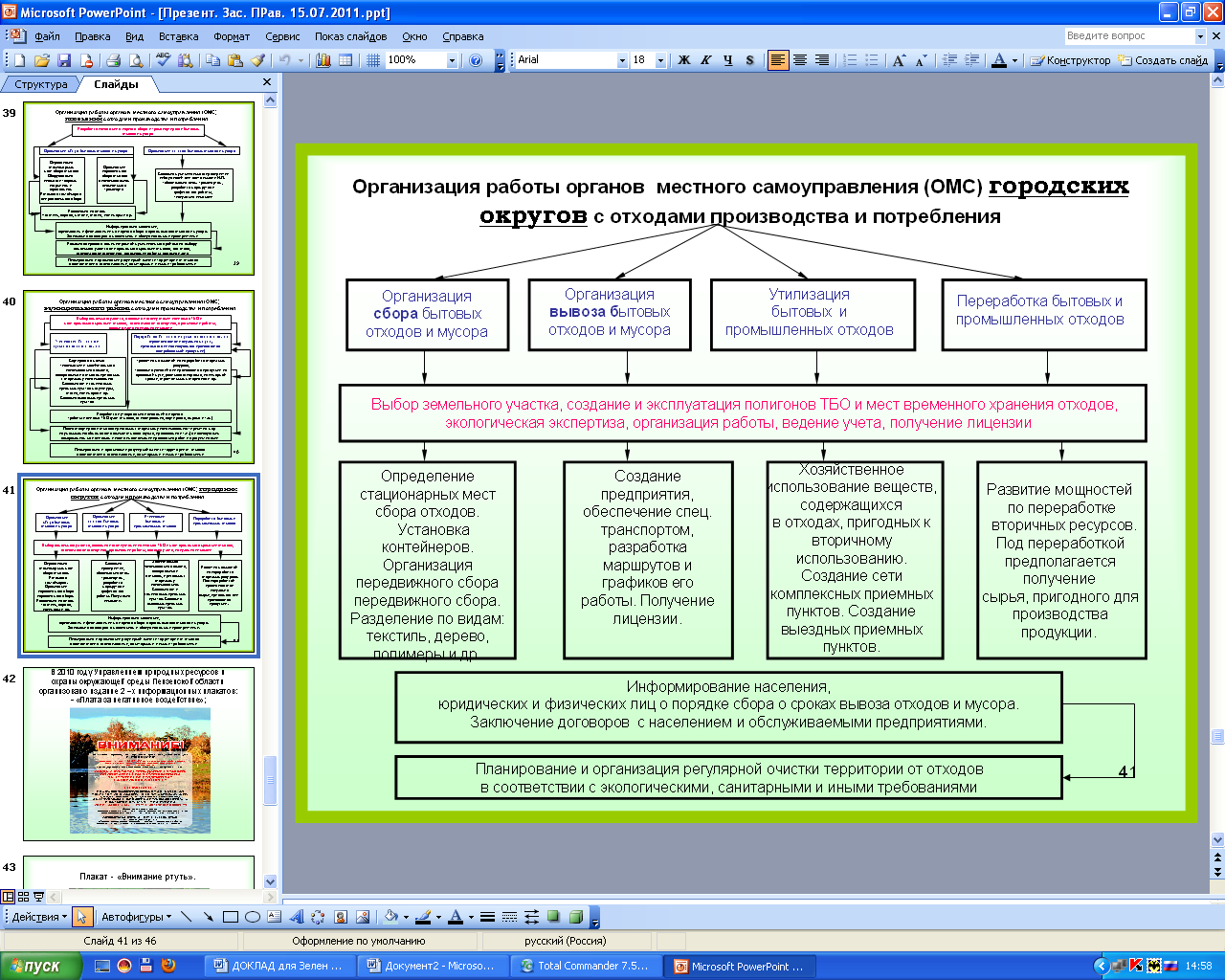Click the Insert Diagram icon

[319, 917]
